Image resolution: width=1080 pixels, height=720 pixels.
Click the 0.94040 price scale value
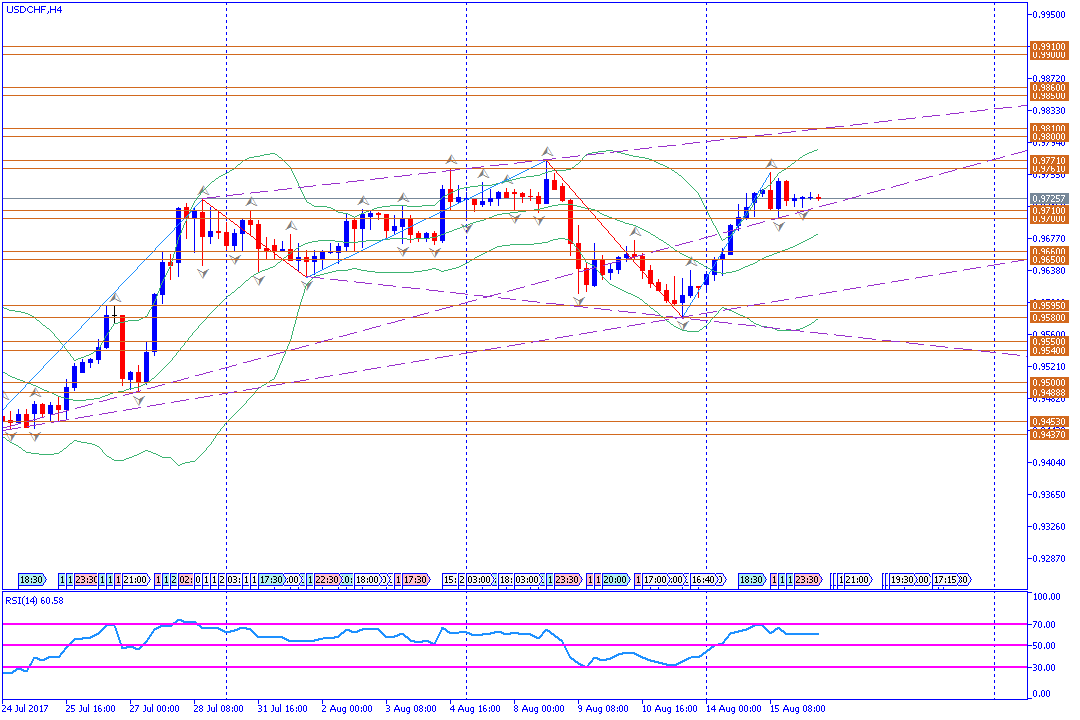pos(1050,462)
